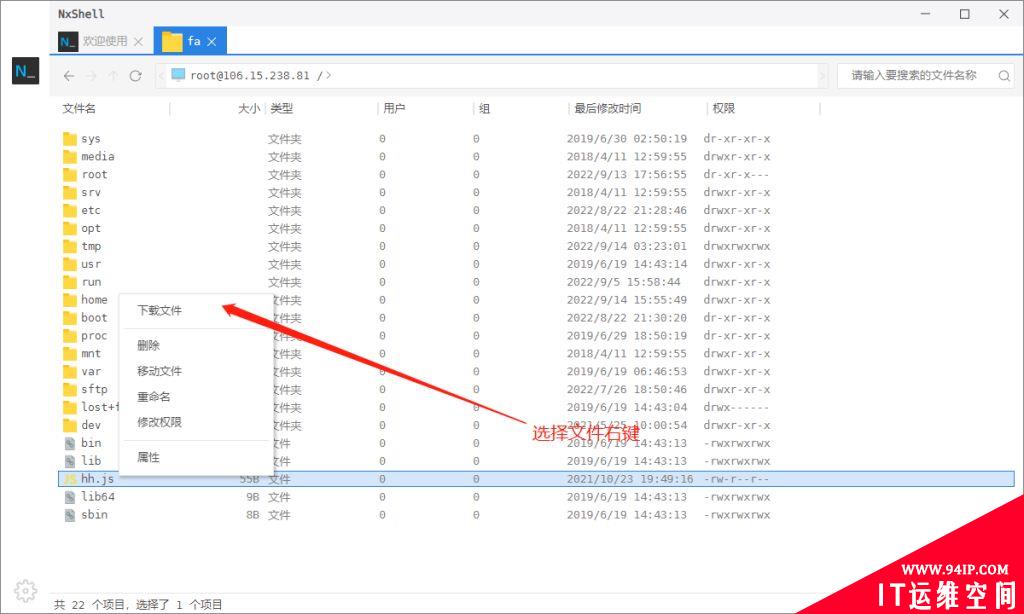Select the lib64 file icon

[70, 497]
